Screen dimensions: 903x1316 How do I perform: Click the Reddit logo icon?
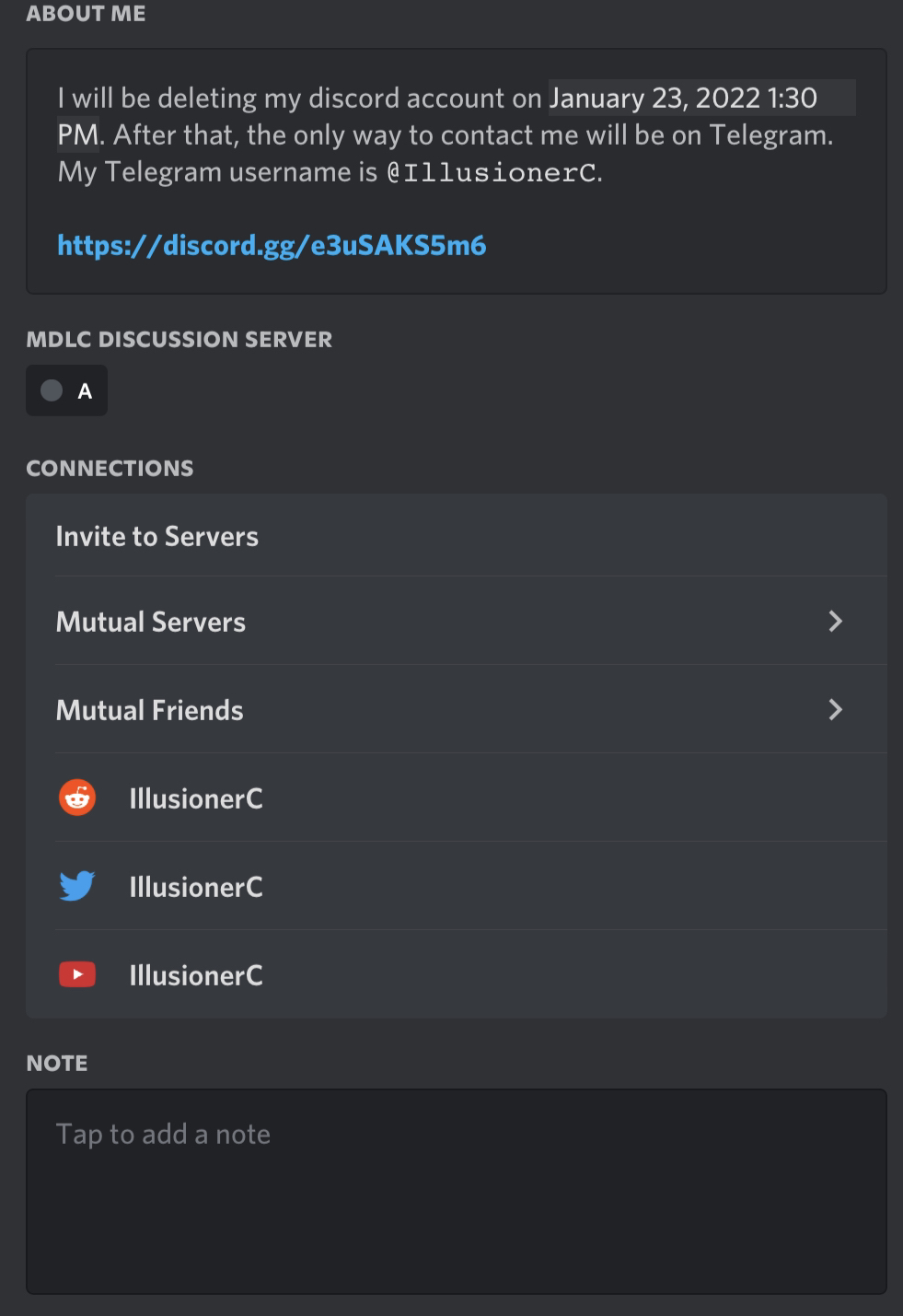coord(77,798)
